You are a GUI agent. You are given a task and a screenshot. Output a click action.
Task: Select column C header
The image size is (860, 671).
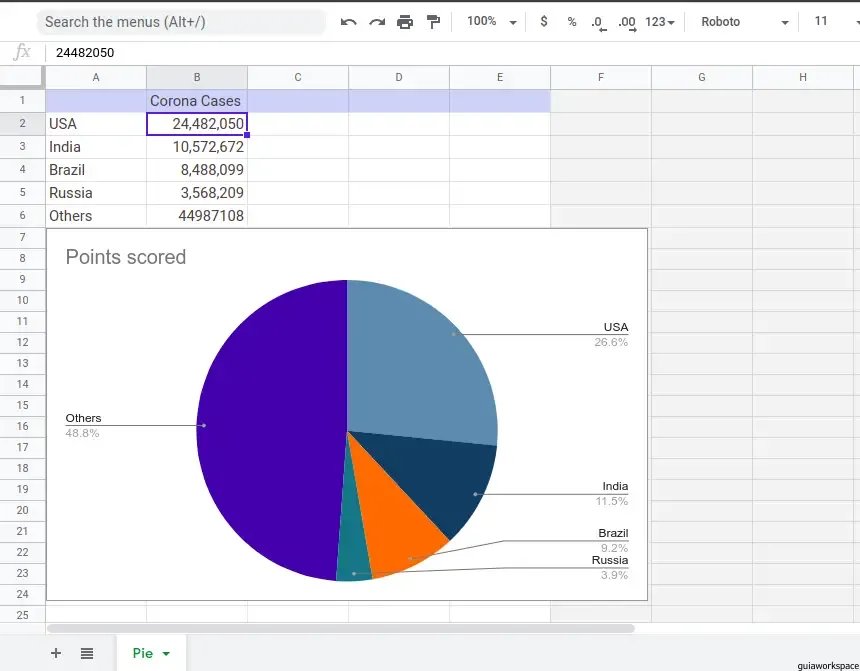pyautogui.click(x=298, y=77)
